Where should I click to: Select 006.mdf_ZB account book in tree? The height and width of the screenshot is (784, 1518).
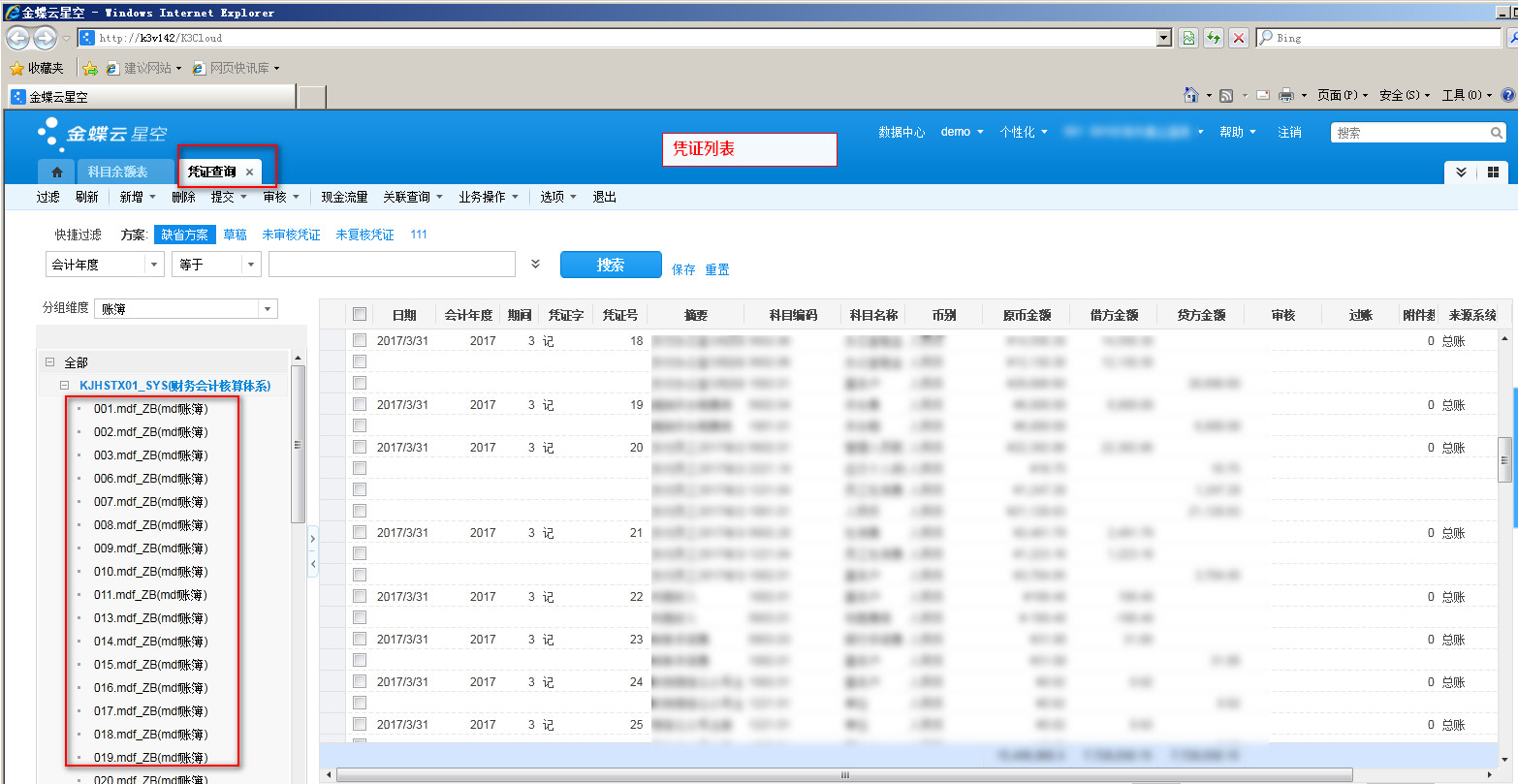[150, 479]
